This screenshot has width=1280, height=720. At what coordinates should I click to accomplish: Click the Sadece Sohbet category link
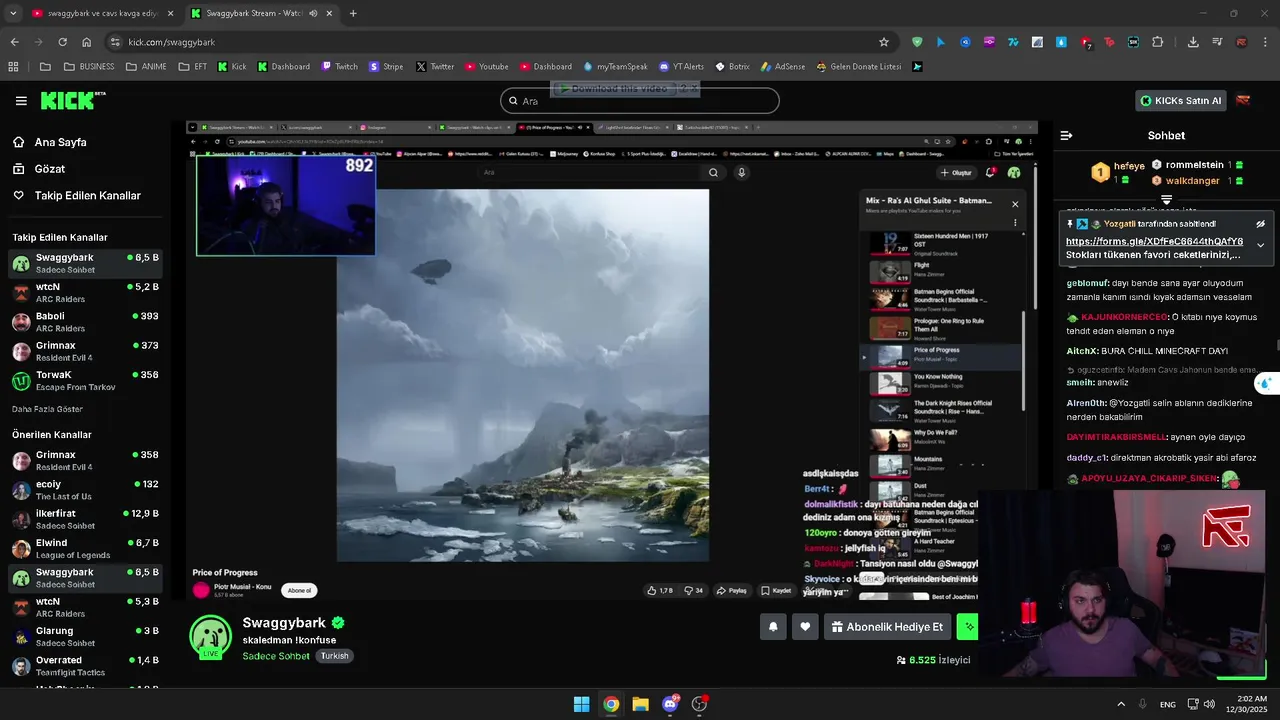[276, 656]
